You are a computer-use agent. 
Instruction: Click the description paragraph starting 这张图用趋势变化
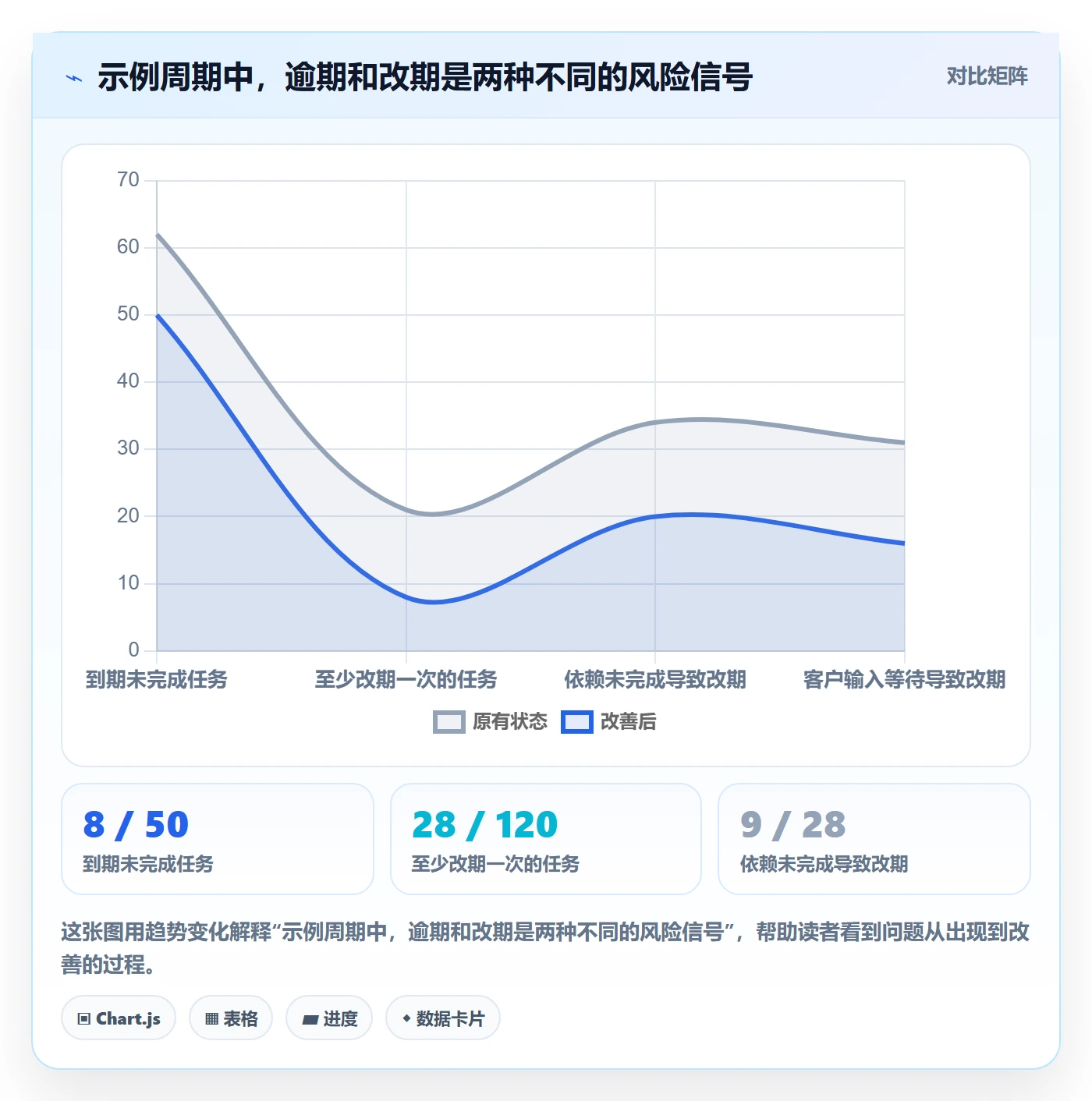pyautogui.click(x=546, y=948)
